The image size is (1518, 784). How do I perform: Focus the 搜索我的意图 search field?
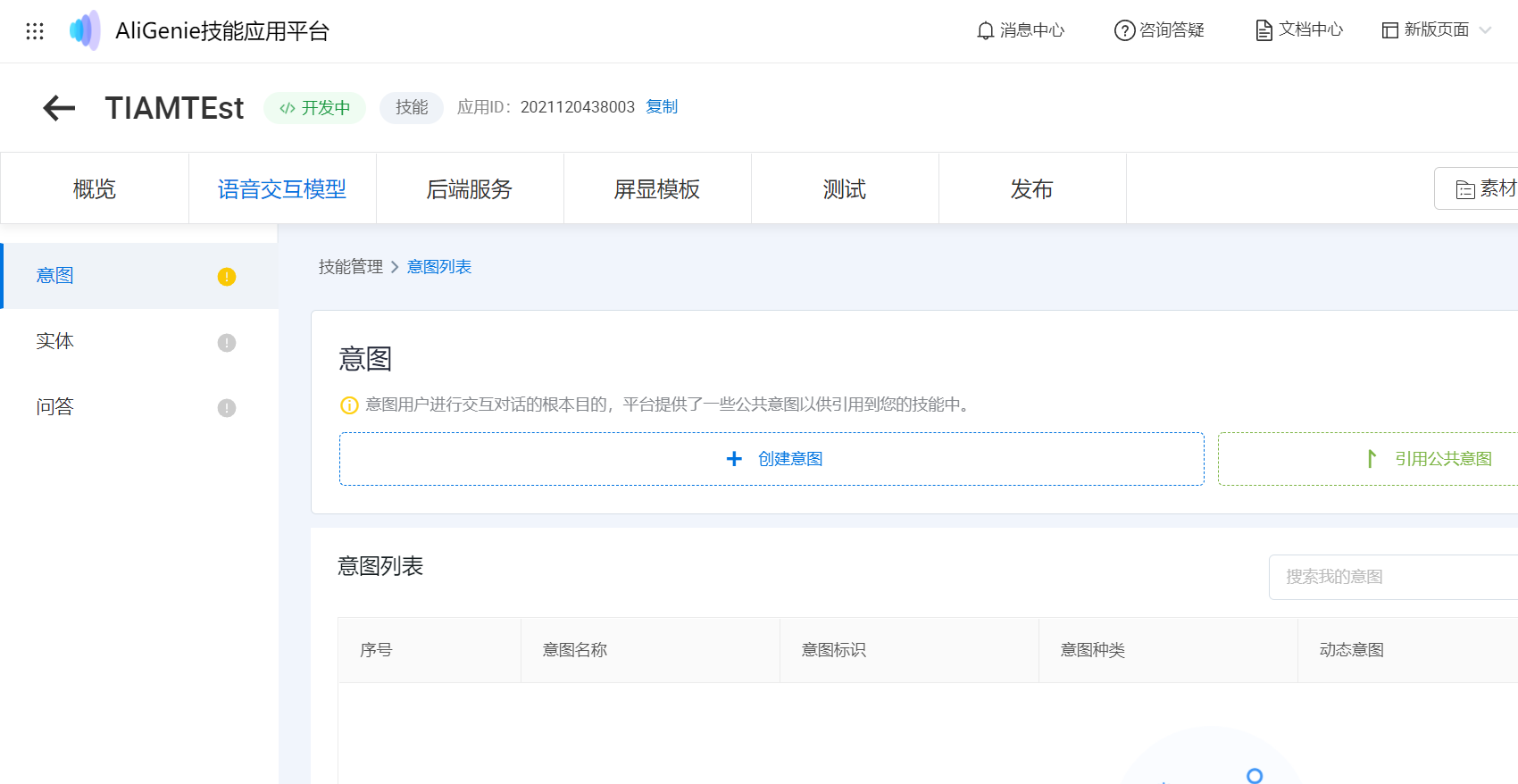pos(1394,577)
